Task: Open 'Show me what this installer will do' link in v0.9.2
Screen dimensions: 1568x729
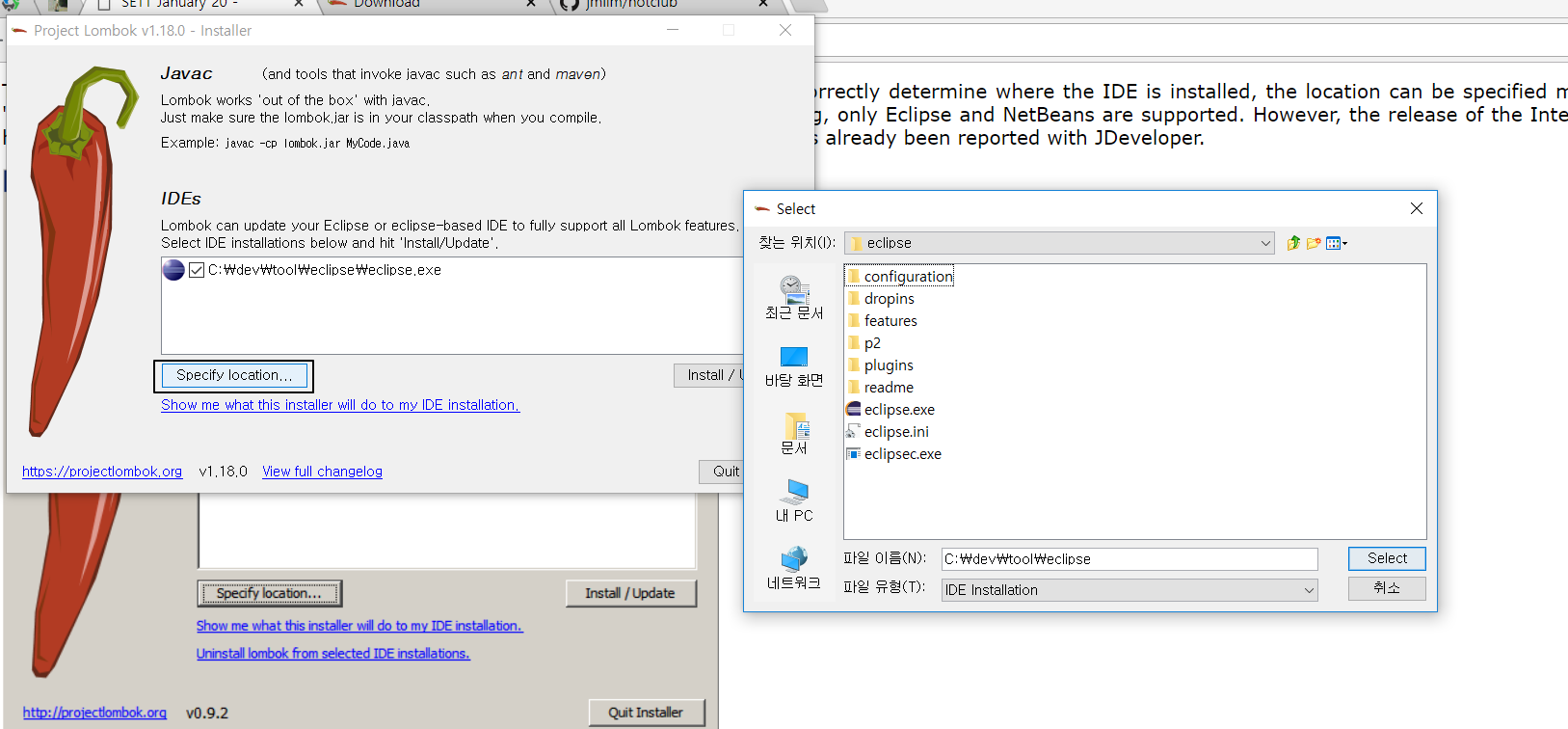Action: click(359, 626)
